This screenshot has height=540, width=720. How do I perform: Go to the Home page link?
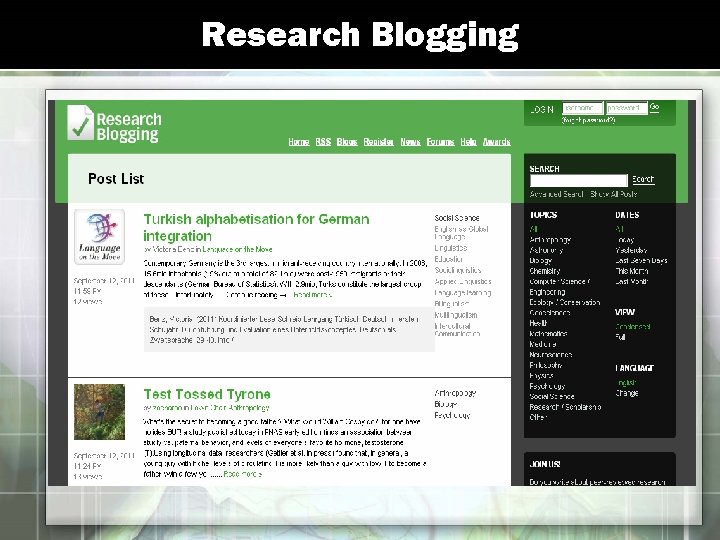point(298,142)
